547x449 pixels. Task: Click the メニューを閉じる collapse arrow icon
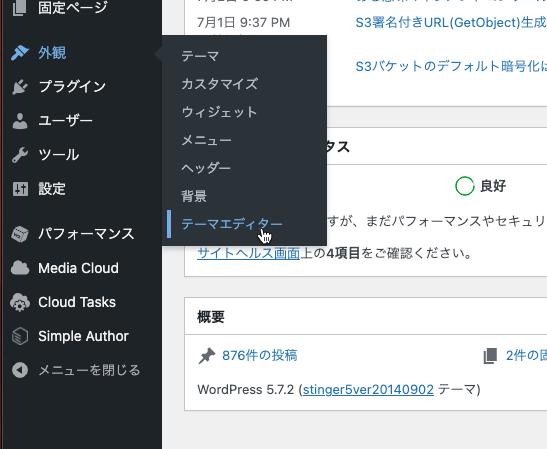pos(20,370)
